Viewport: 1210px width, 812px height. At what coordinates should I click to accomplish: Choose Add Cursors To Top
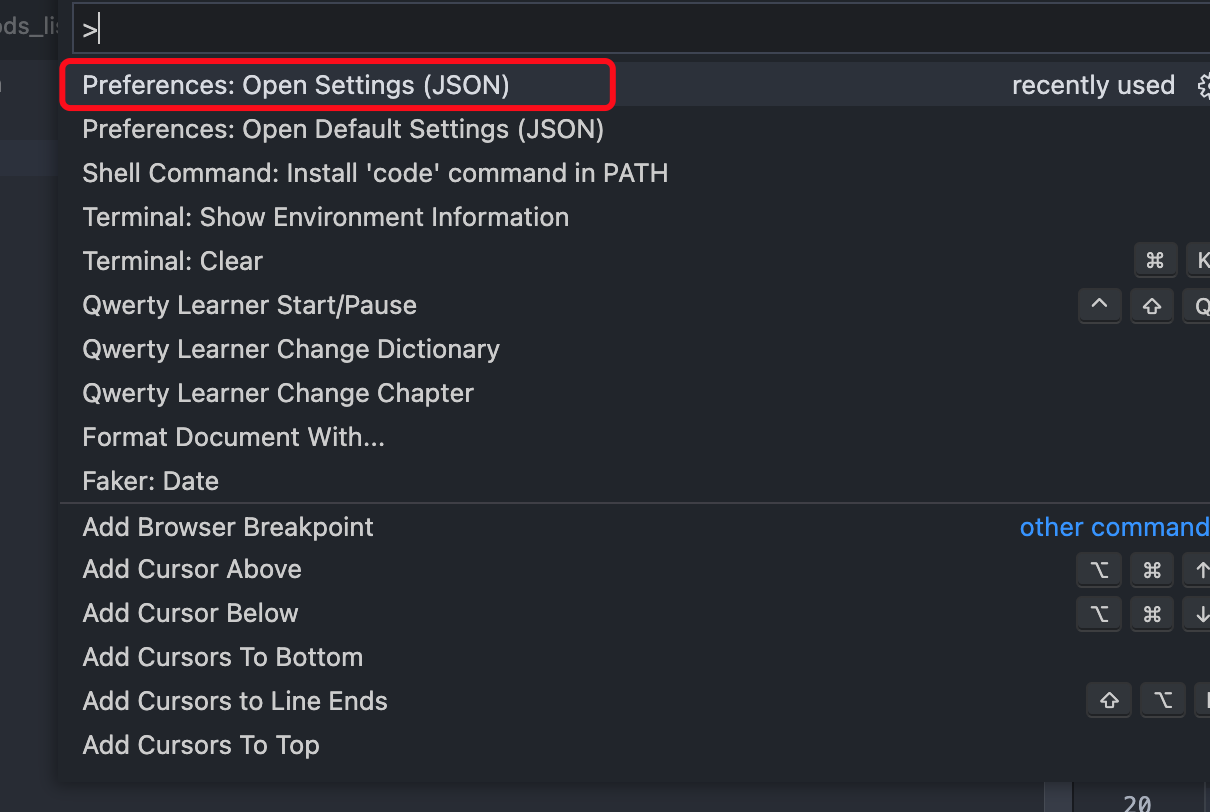click(635, 745)
